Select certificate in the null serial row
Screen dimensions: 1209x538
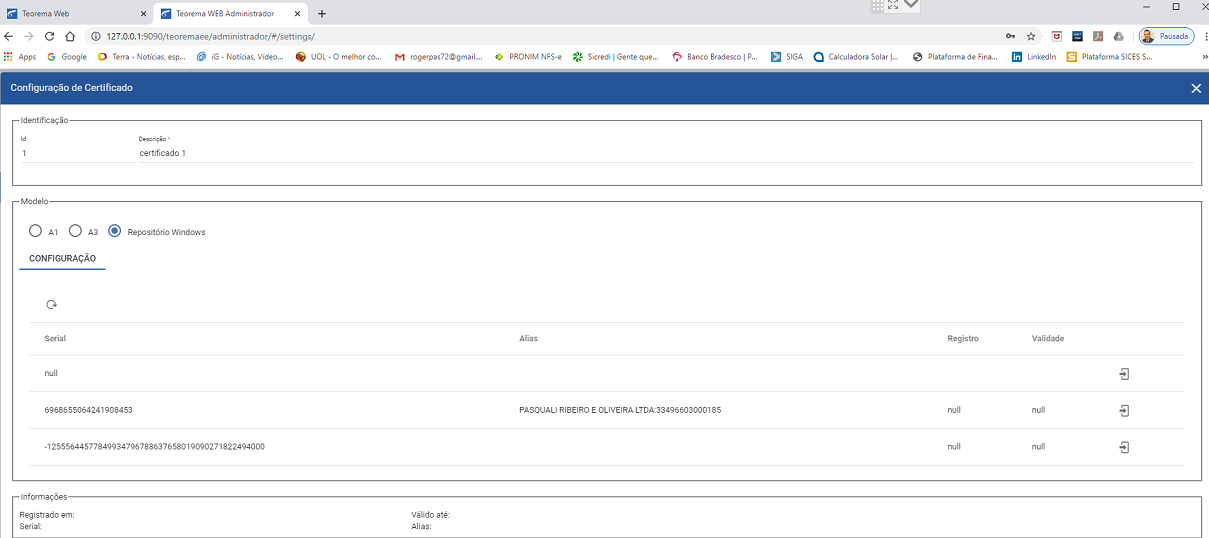(1124, 374)
